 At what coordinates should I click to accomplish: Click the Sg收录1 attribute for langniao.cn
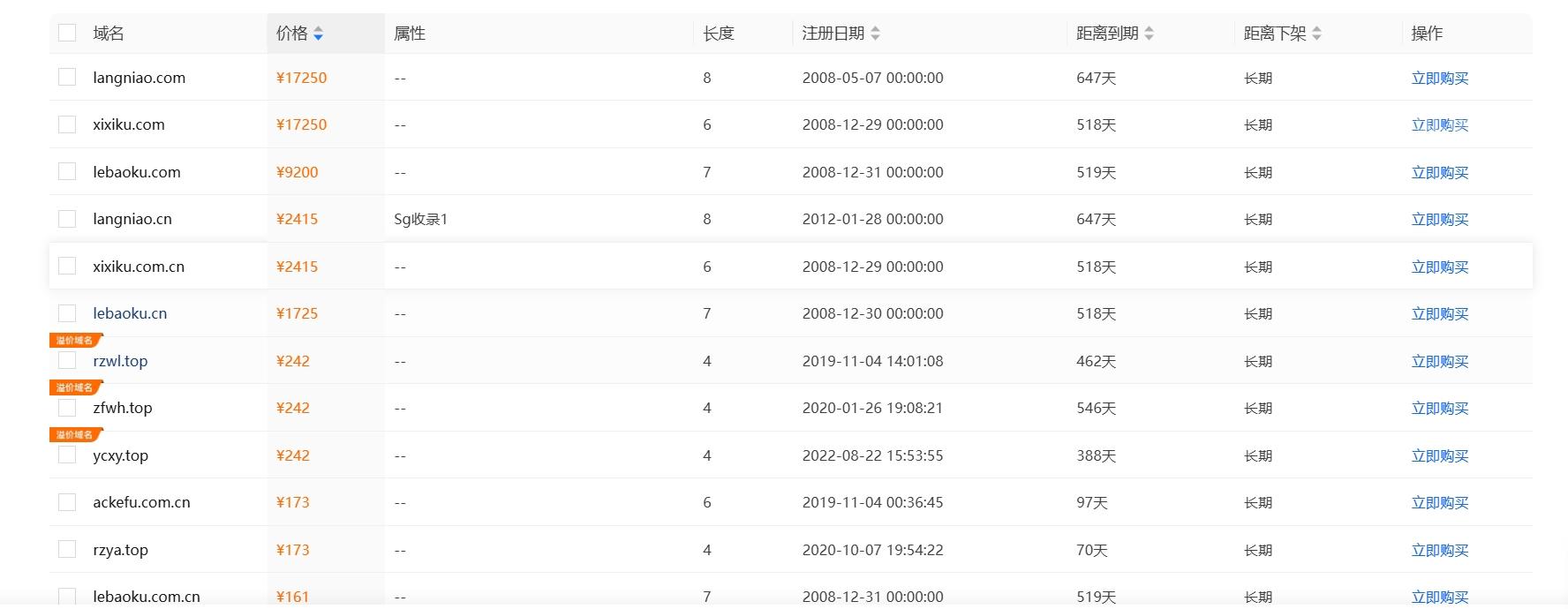click(x=420, y=219)
